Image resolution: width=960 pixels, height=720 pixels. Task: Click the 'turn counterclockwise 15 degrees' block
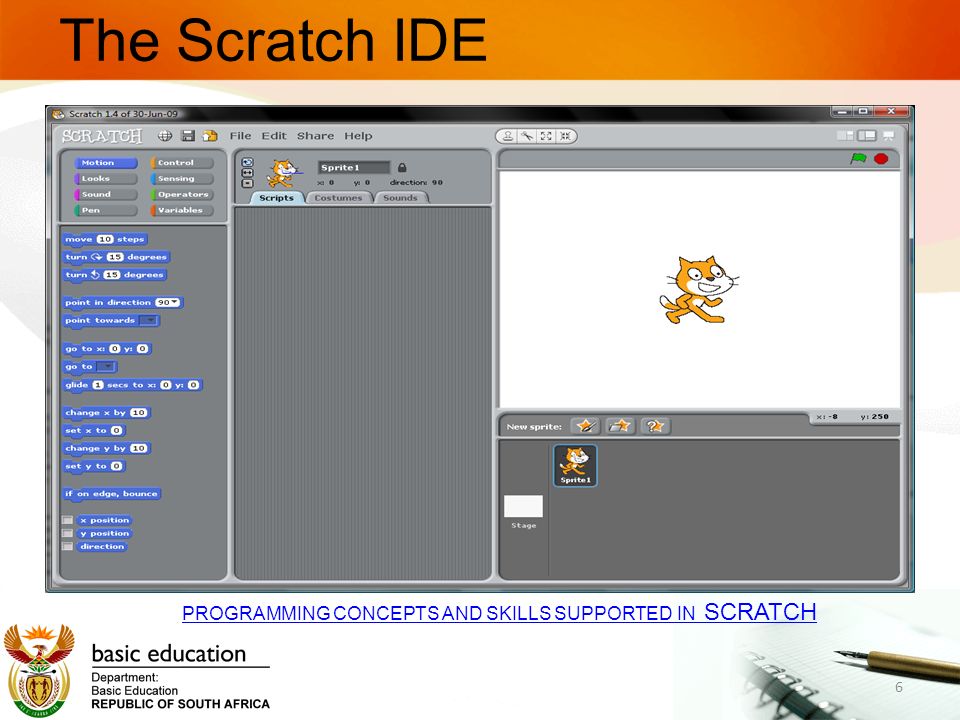coord(114,275)
